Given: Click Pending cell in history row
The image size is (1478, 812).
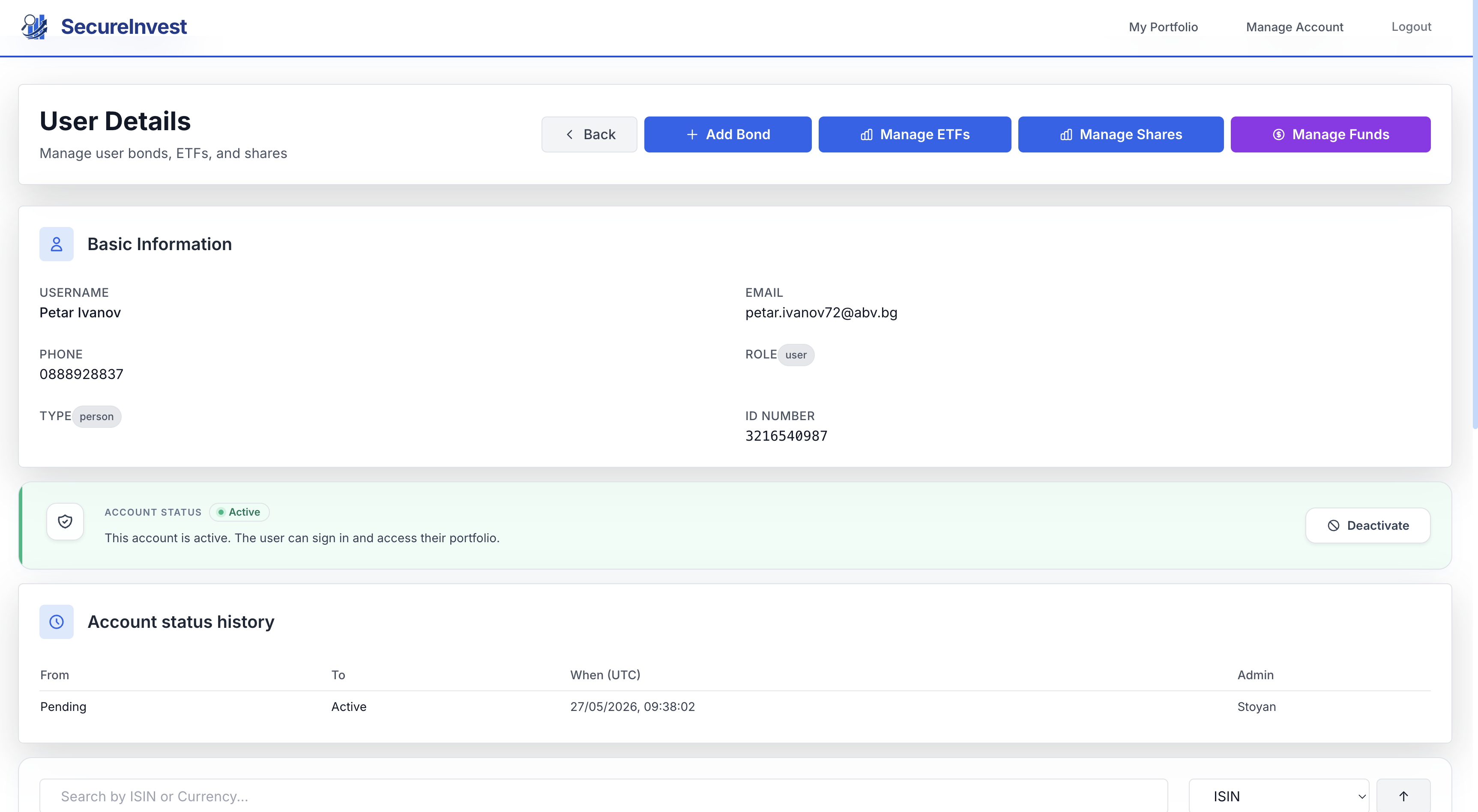Looking at the screenshot, I should coord(63,707).
